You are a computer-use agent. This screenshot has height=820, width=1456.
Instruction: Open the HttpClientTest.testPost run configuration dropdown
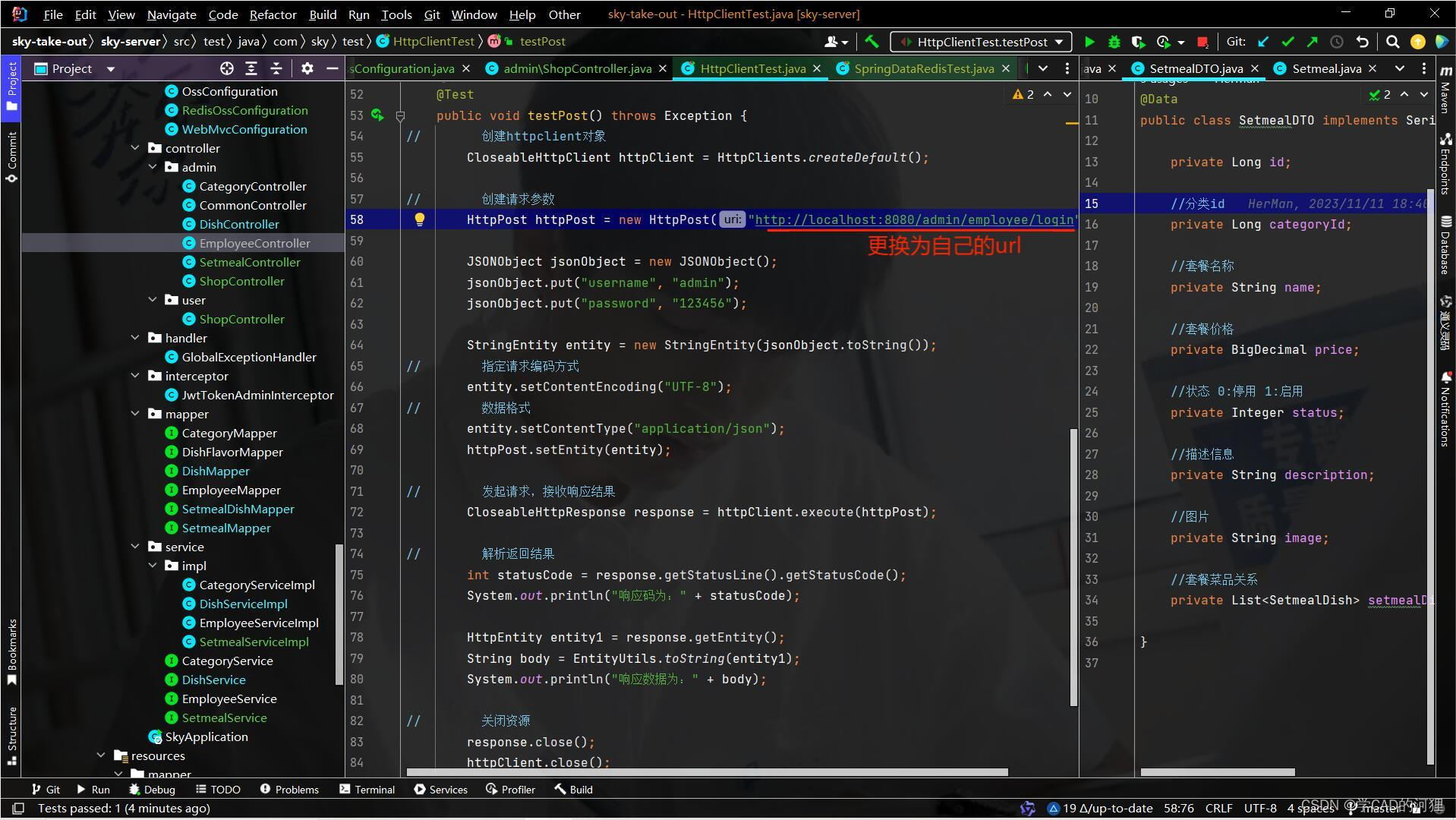tap(979, 42)
